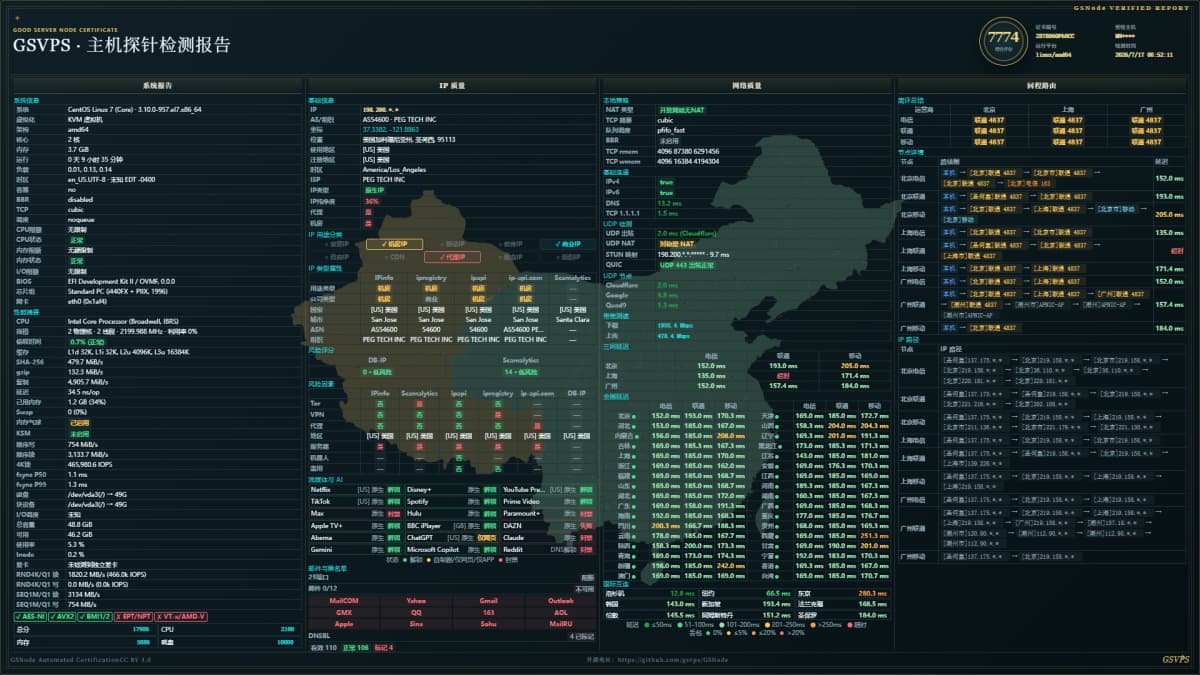Select the '34.5 ns/op' latency value
Image resolution: width=1200 pixels, height=675 pixels.
[x=84, y=391]
